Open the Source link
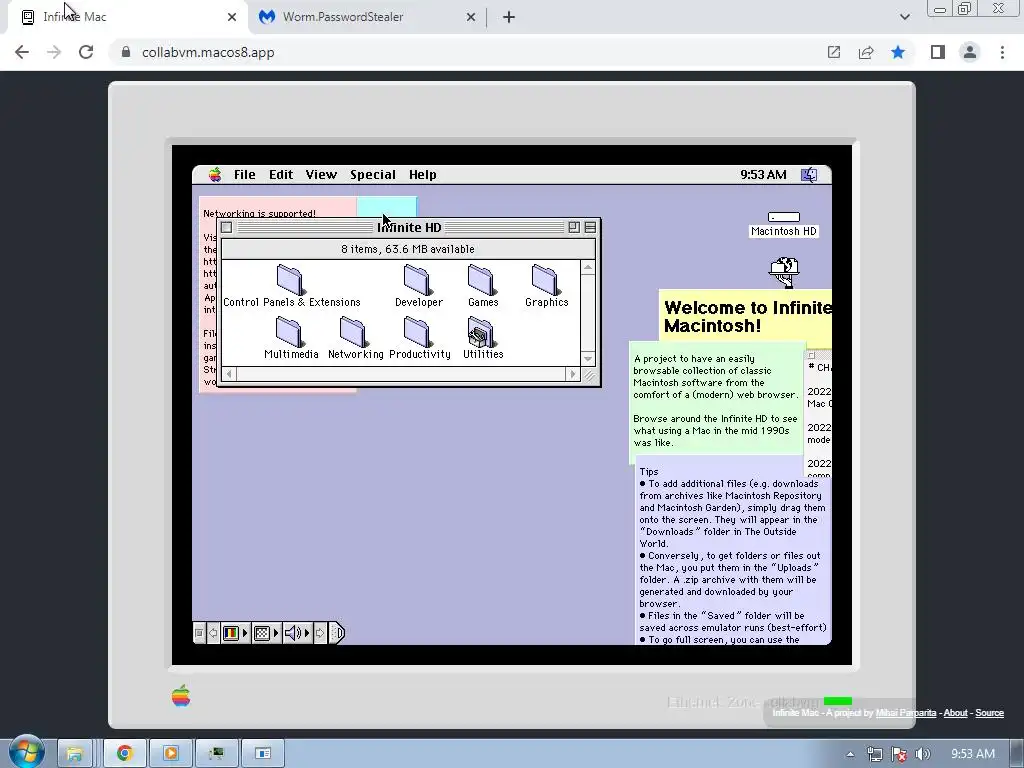Screen dimensions: 1024x768 point(989,712)
